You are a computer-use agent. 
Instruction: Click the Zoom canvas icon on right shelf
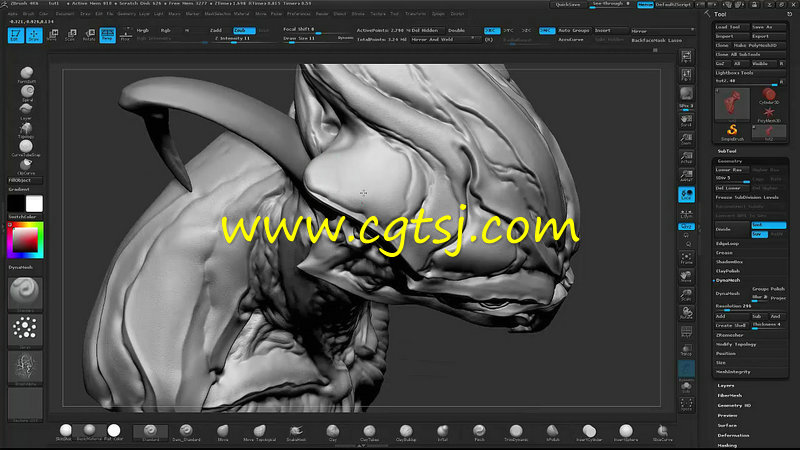(x=686, y=139)
